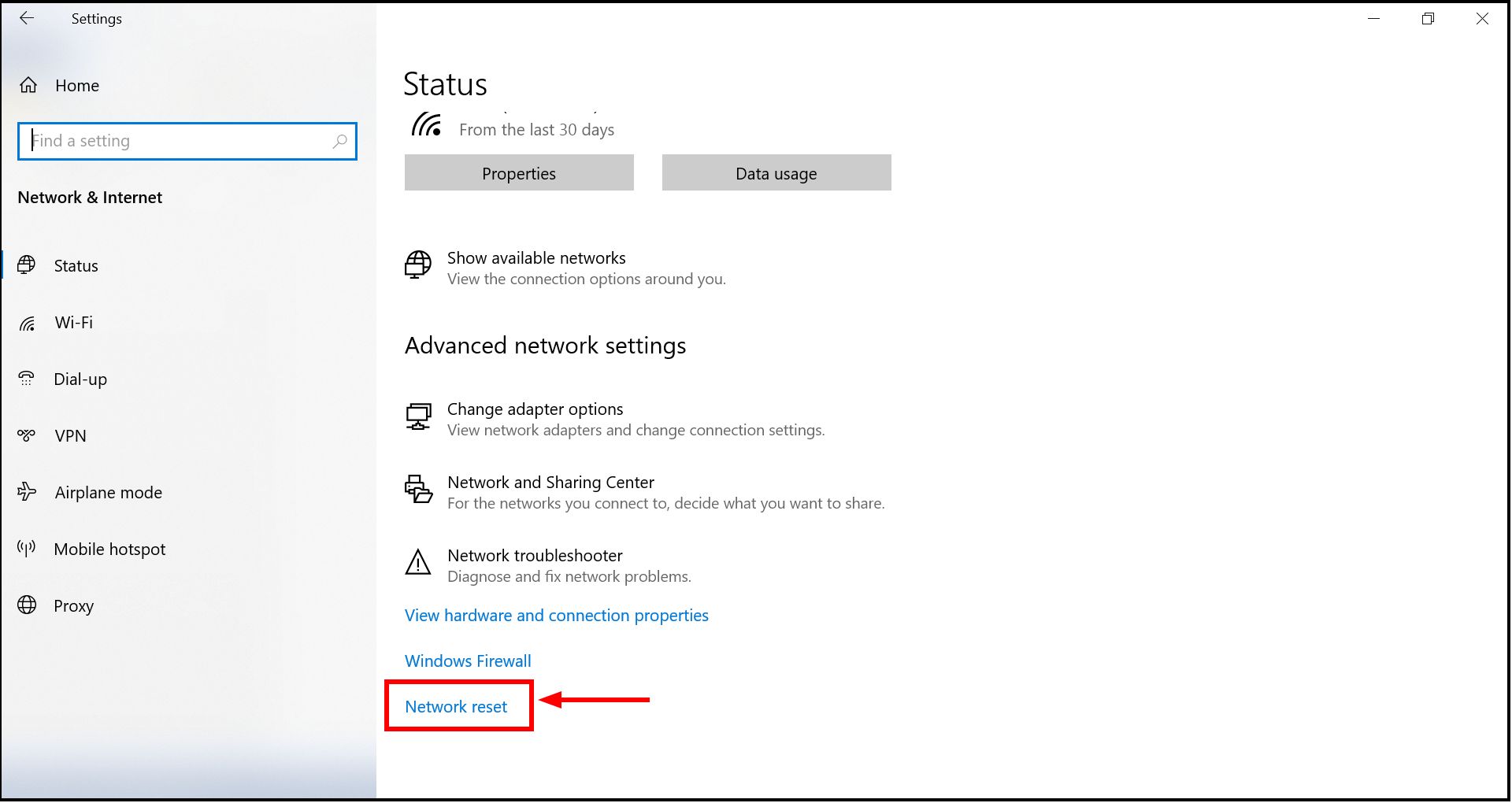Switch to Mobile hotspot settings

click(109, 549)
